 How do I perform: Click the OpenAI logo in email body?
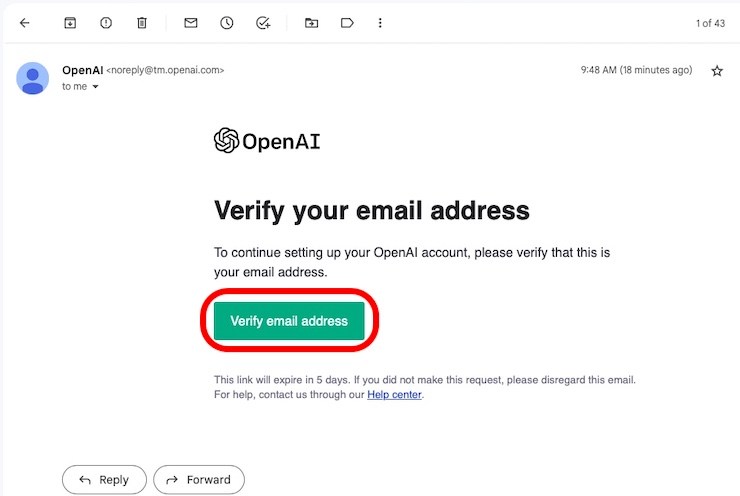[267, 140]
